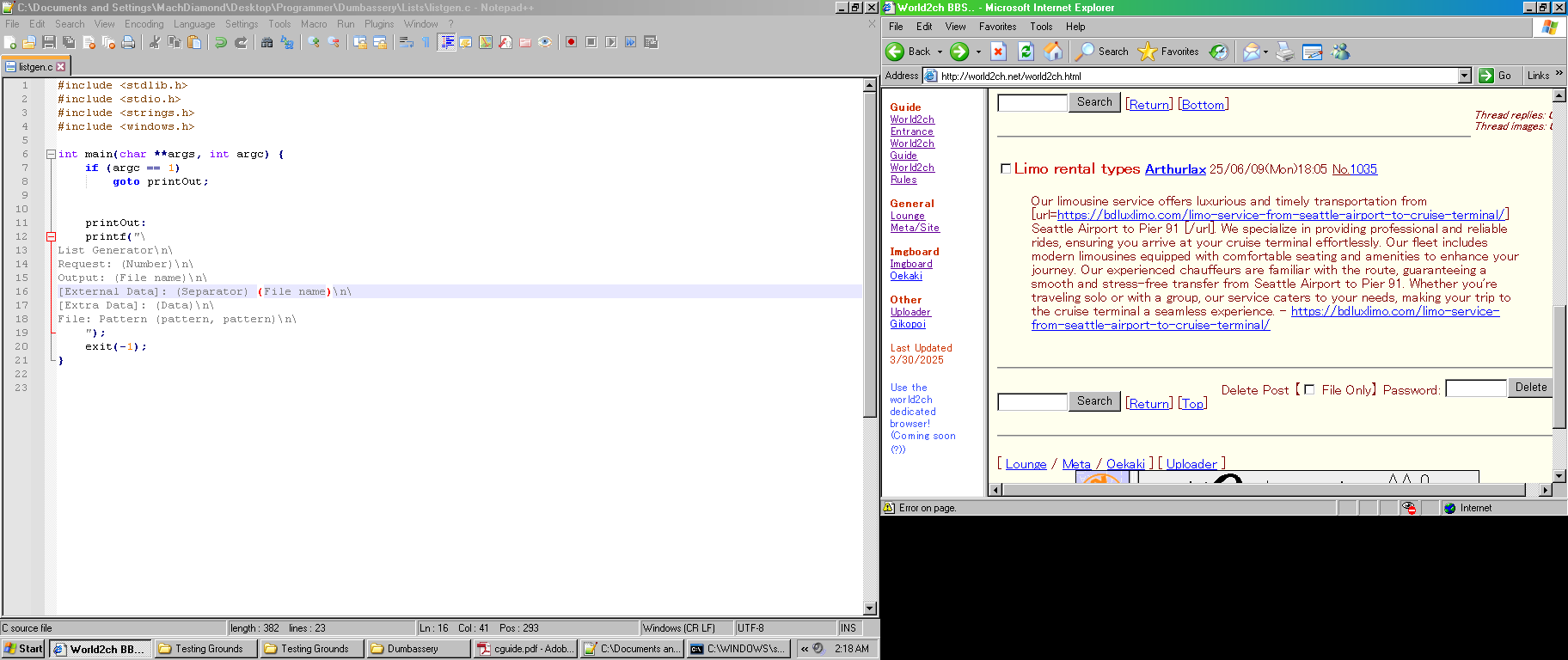Stop page loading in Internet Explorer
The height and width of the screenshot is (660, 1568).
click(x=998, y=52)
